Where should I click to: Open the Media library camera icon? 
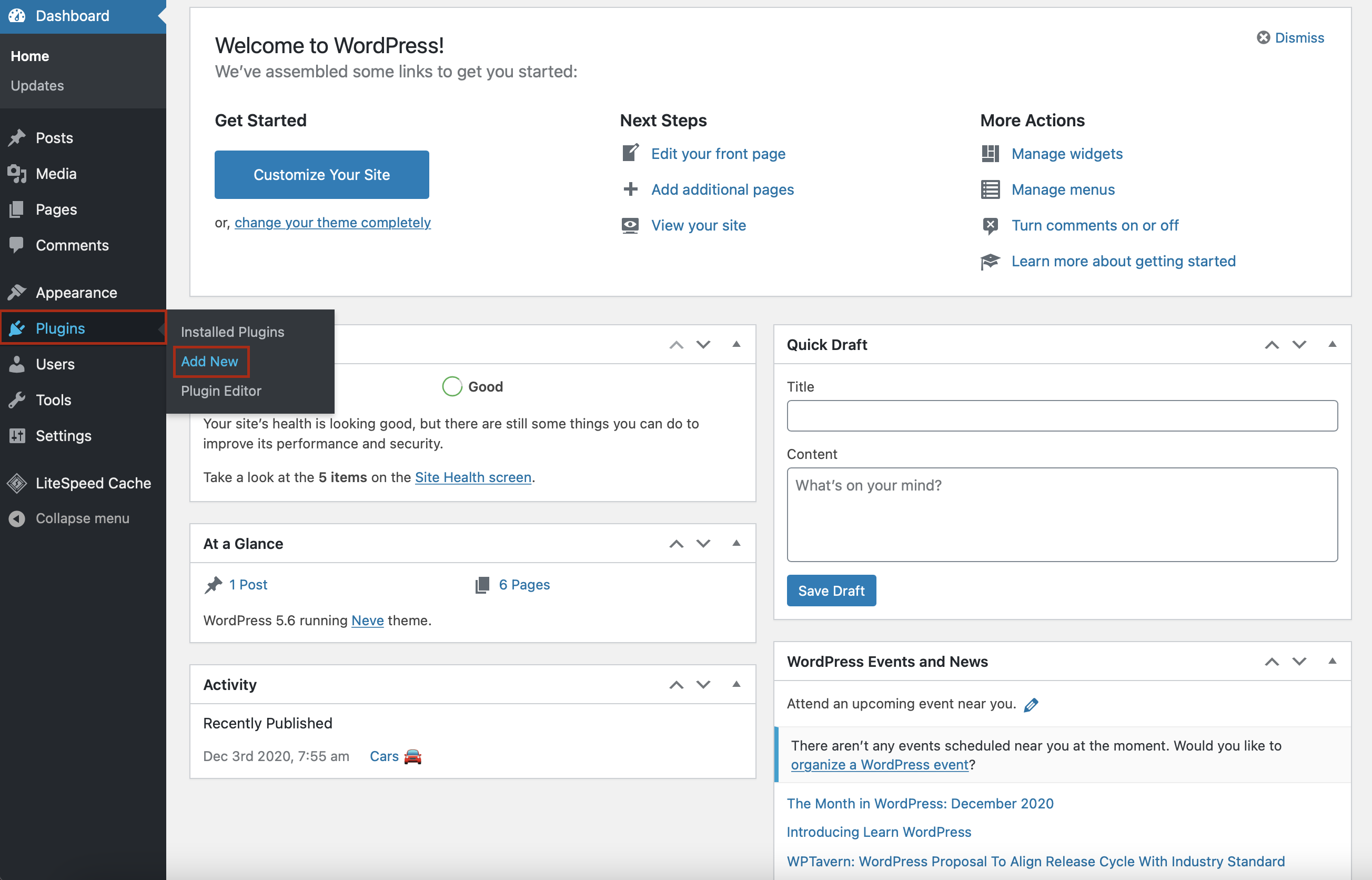(x=18, y=174)
